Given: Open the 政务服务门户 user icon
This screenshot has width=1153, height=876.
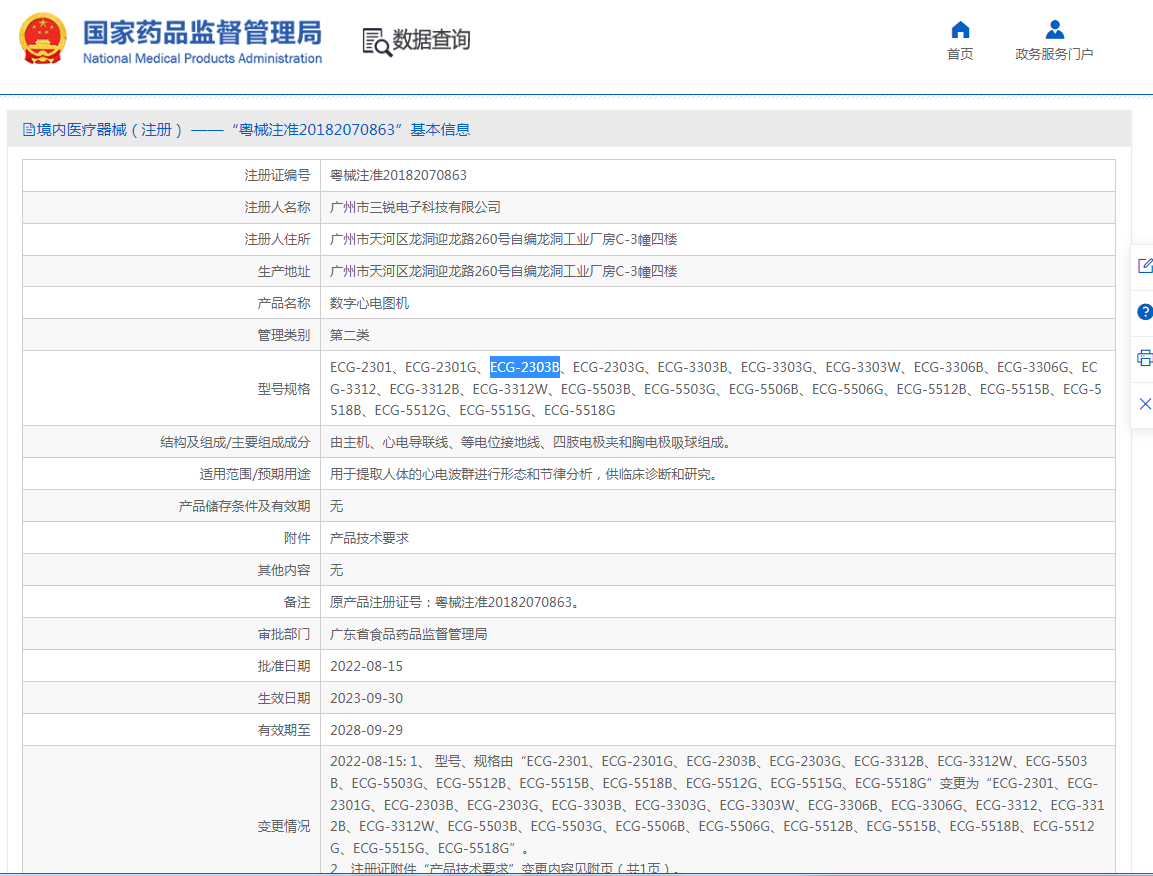Looking at the screenshot, I should [x=1054, y=29].
